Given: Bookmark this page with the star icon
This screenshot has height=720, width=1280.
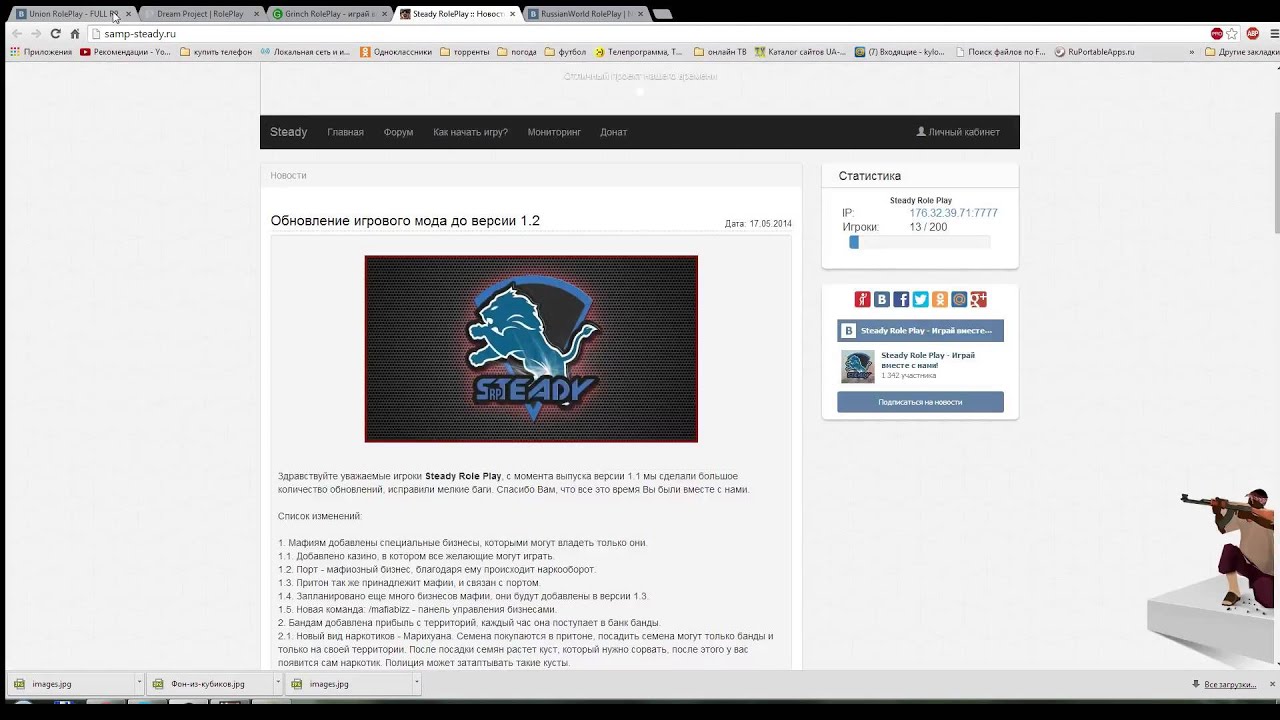Looking at the screenshot, I should [1233, 33].
